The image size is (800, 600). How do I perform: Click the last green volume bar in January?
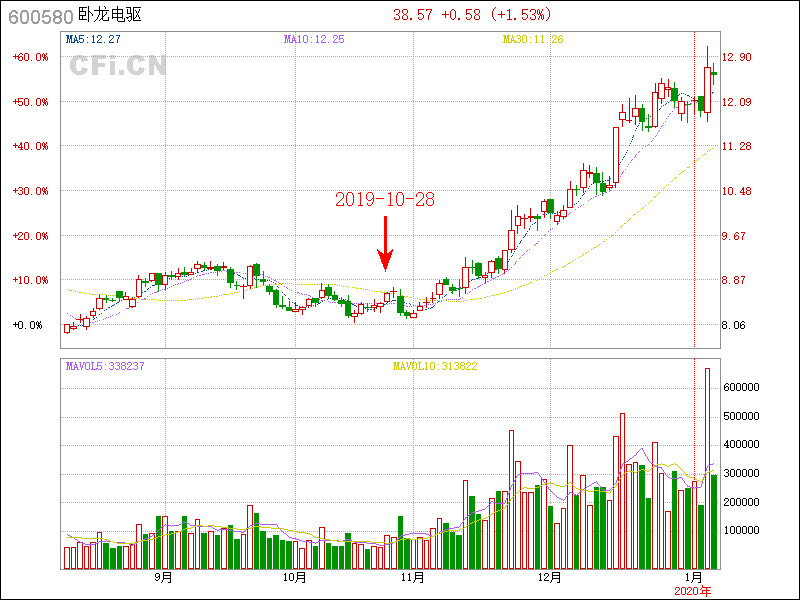coord(714,522)
